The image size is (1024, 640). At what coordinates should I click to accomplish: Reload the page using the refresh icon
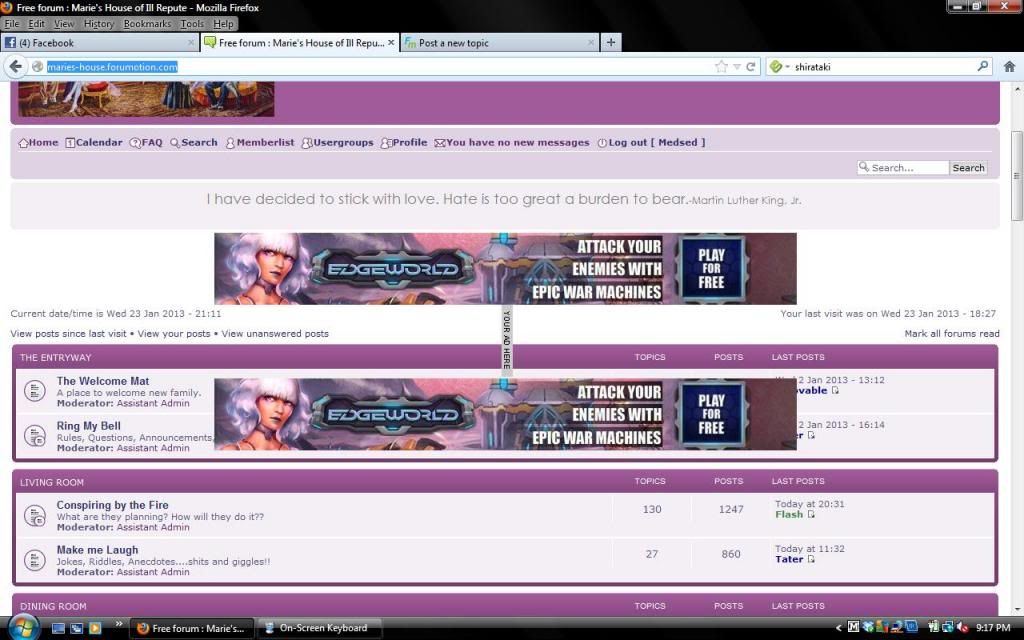[x=751, y=67]
